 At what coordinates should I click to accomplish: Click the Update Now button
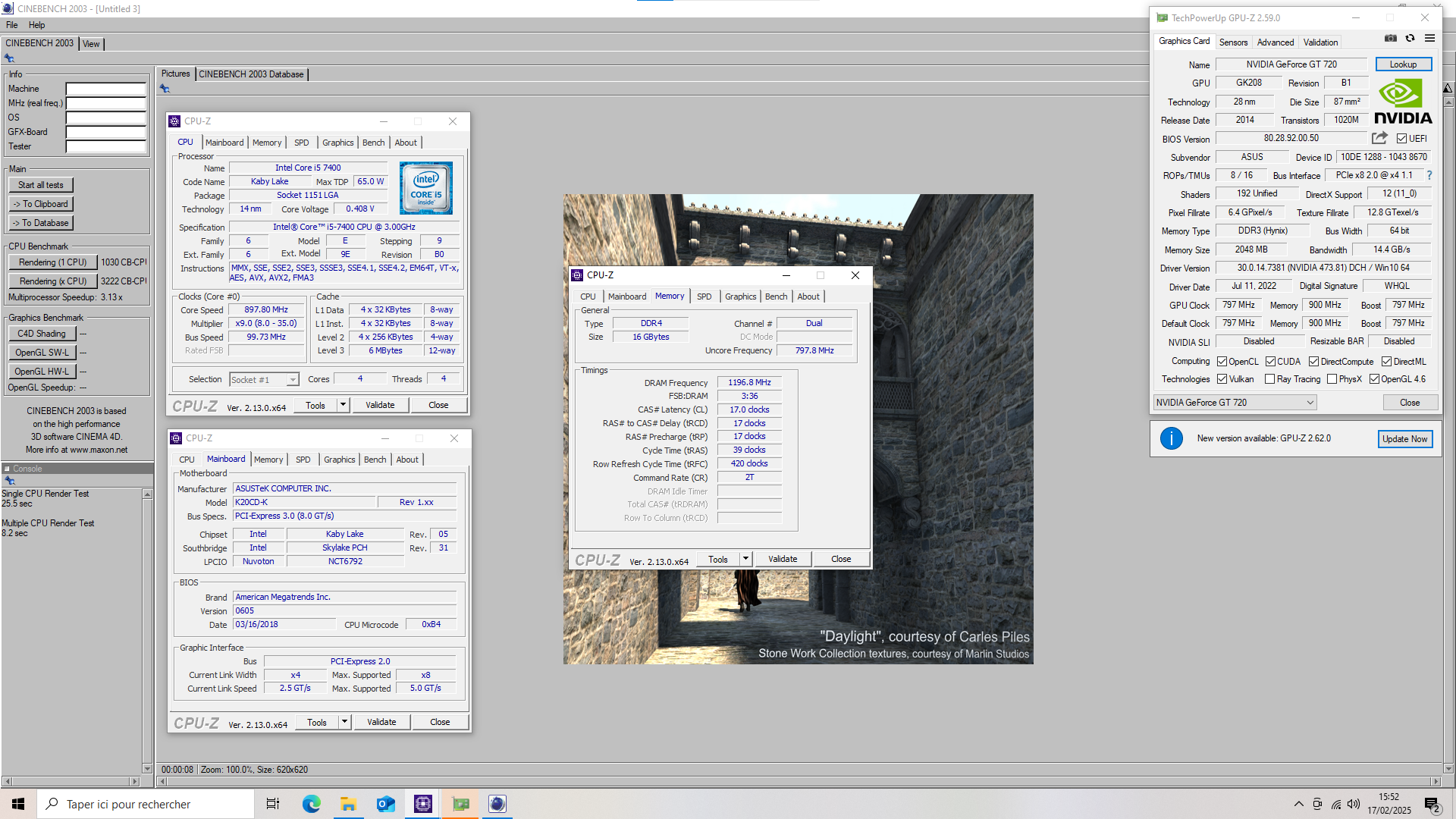[1404, 439]
